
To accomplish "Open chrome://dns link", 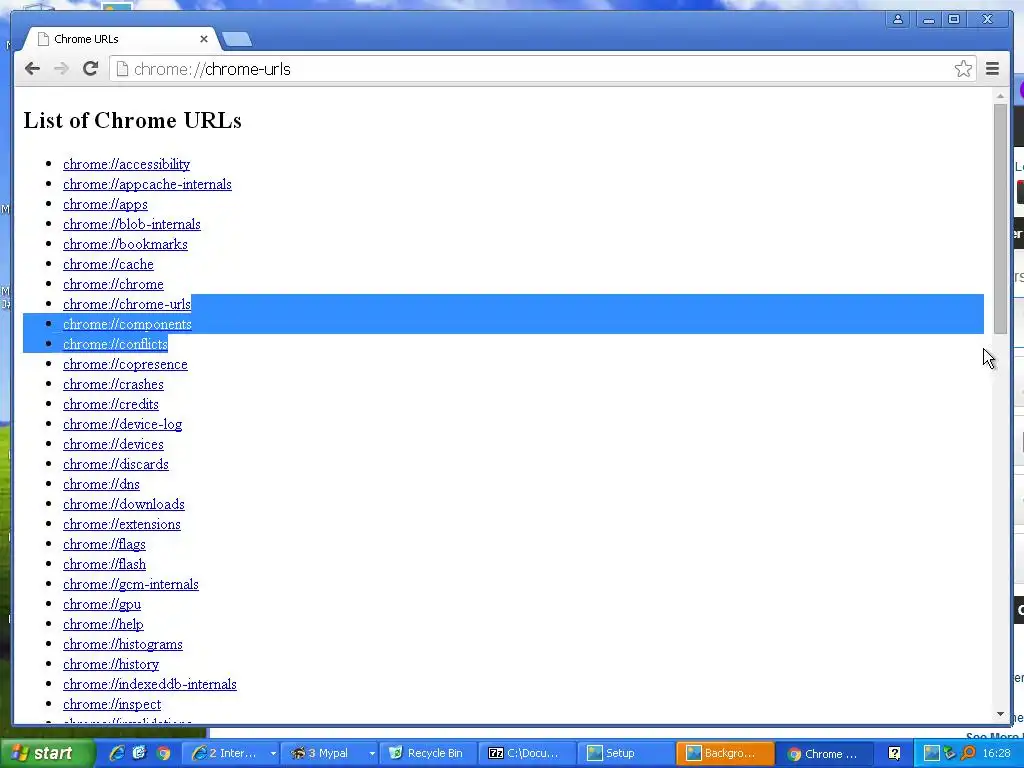I will (x=101, y=485).
